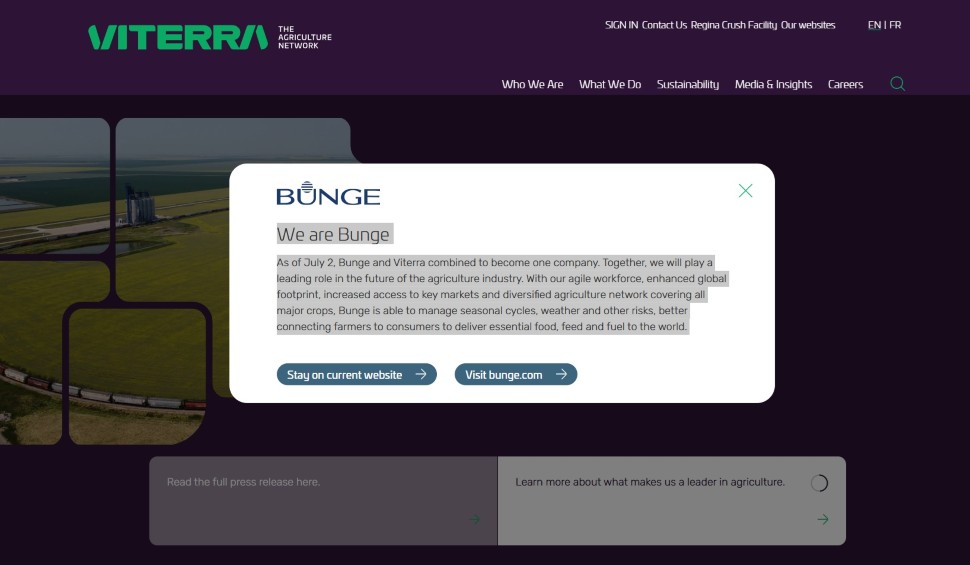Open the What We Do menu
The width and height of the screenshot is (970, 565).
pyautogui.click(x=610, y=84)
